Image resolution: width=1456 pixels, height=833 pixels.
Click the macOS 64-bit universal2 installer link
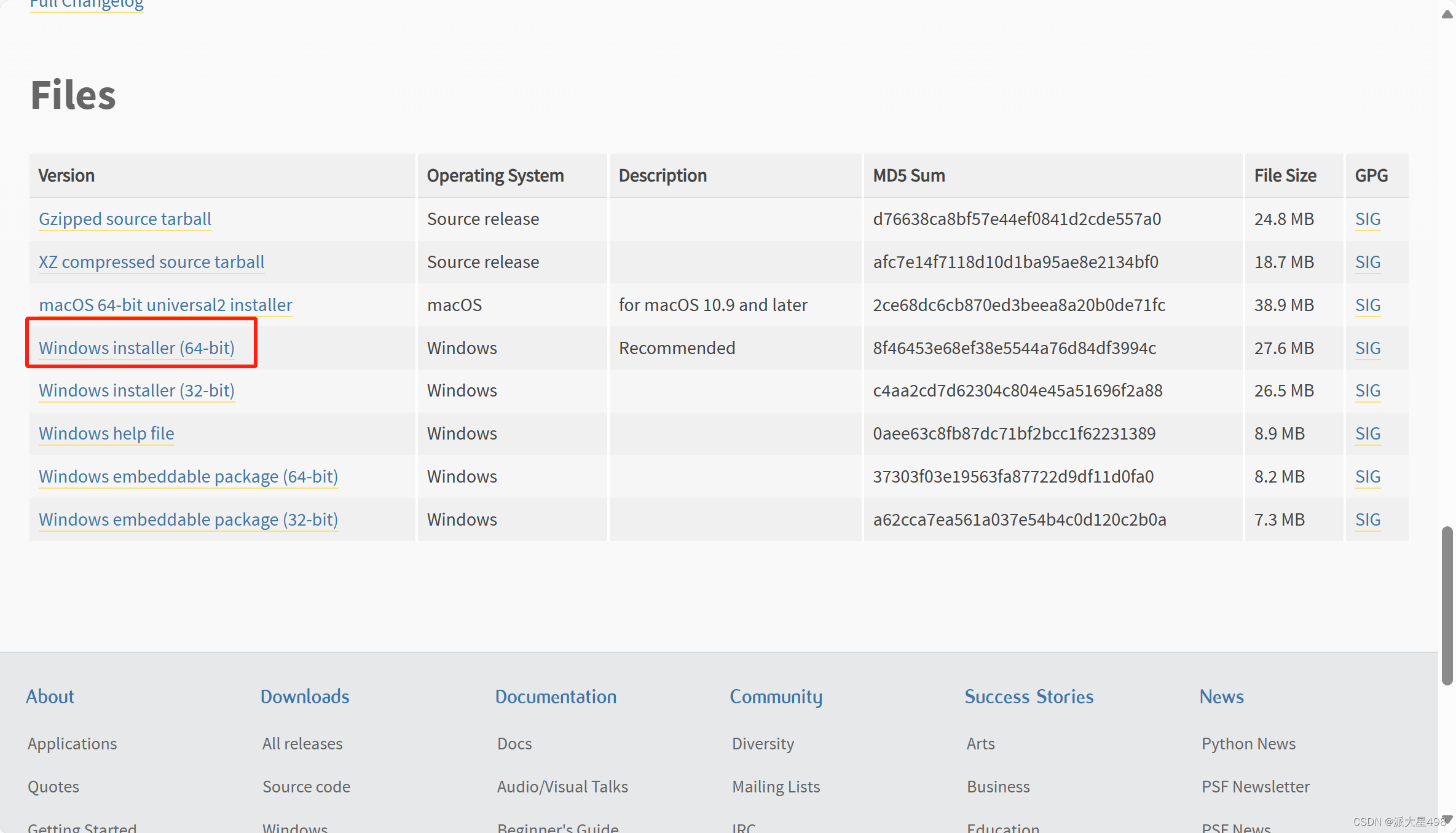(165, 305)
